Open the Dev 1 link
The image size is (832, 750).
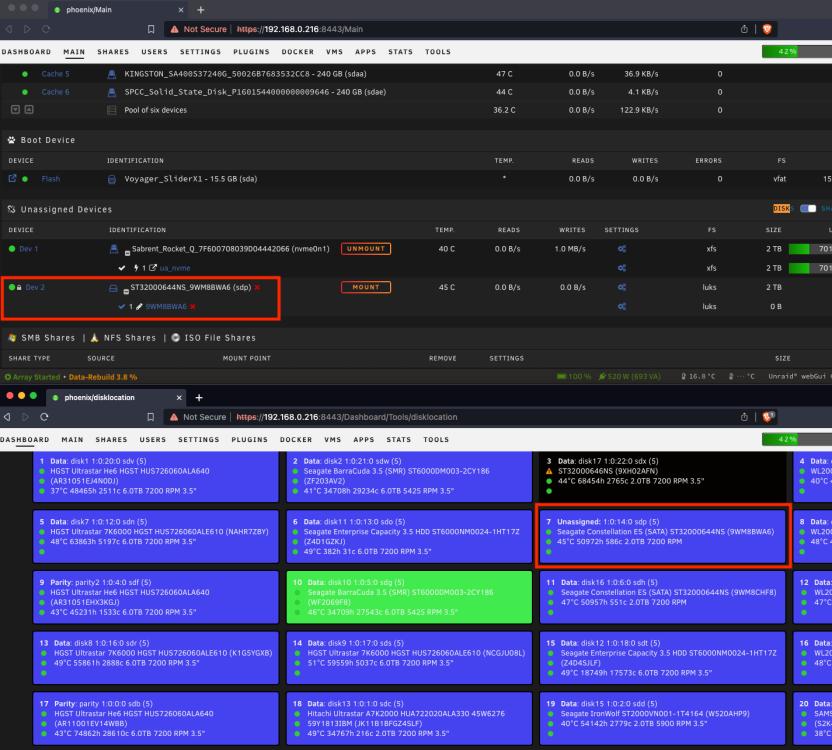click(x=29, y=249)
